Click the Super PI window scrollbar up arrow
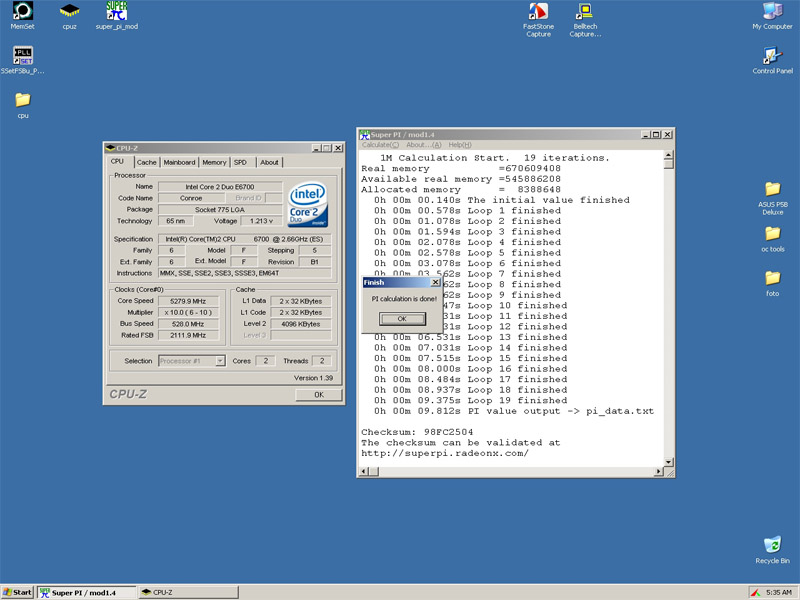 (668, 156)
